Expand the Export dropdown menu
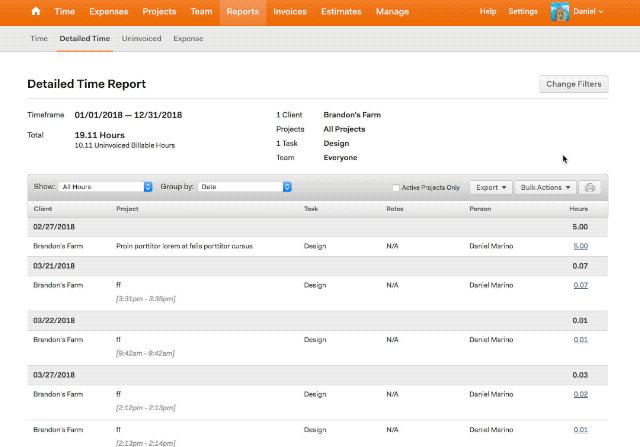Image resolution: width=640 pixels, height=447 pixels. [x=491, y=187]
